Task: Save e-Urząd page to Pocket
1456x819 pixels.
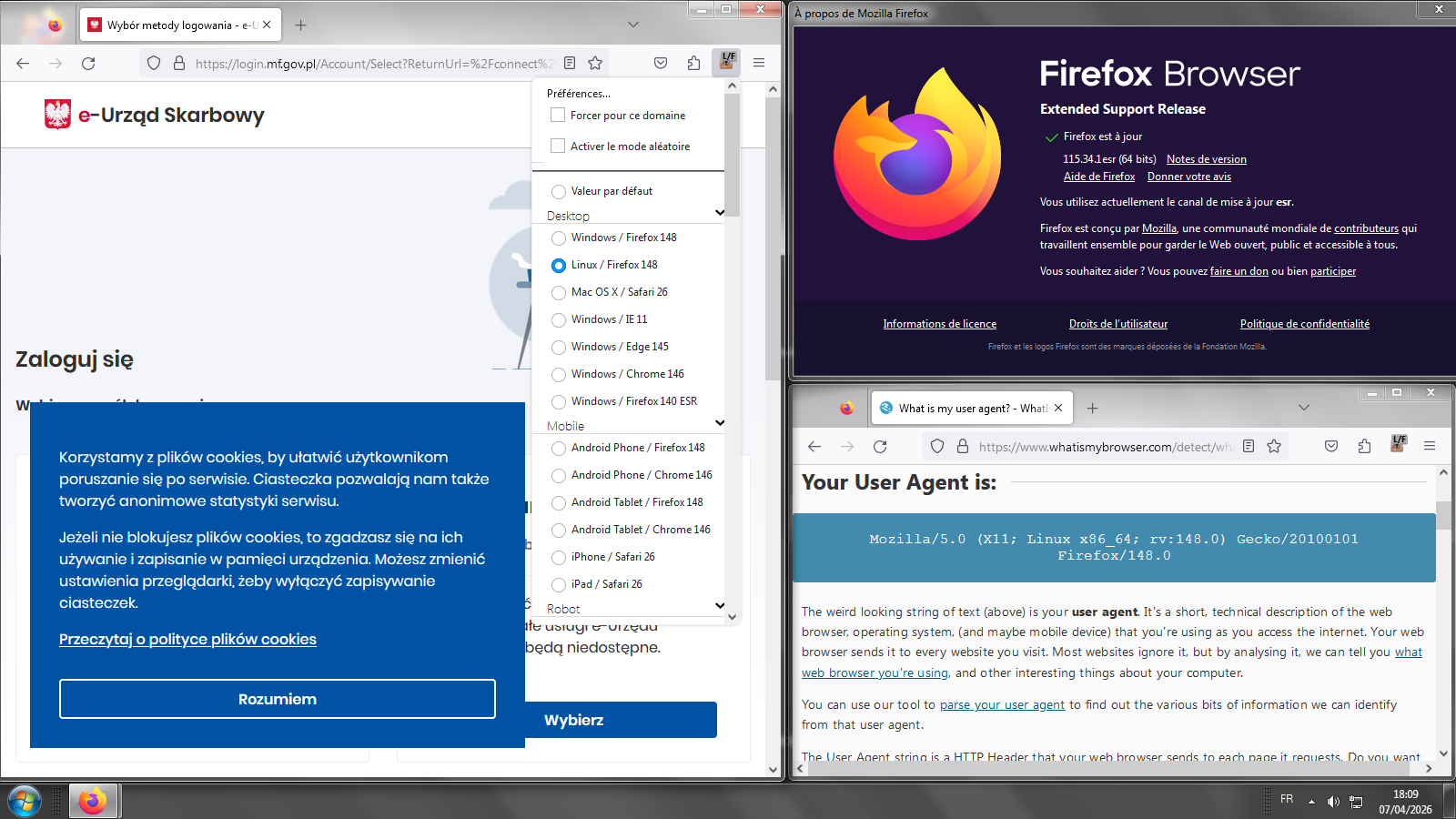Action: (661, 64)
